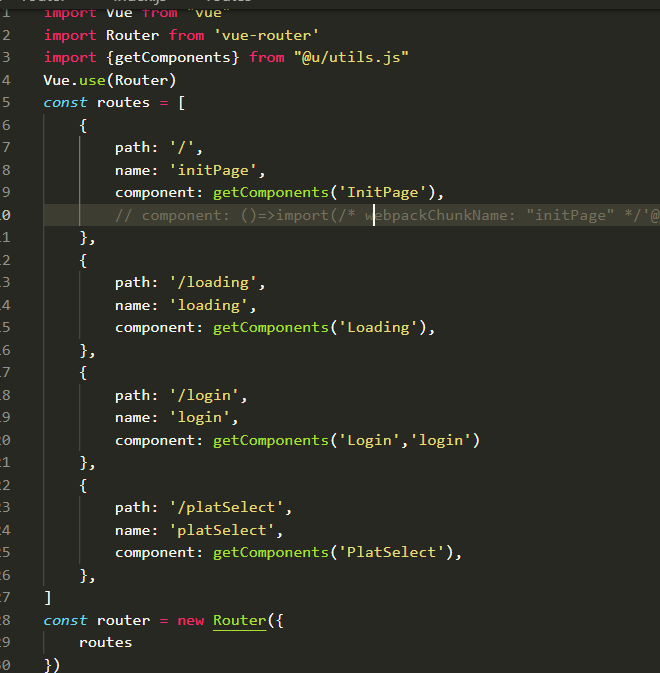Click the closing ] bracket of routes array

point(48,597)
